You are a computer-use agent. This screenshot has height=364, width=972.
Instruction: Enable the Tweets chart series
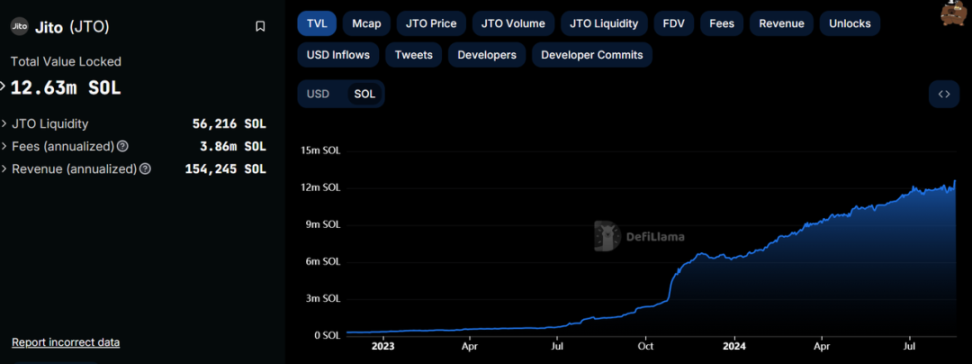(x=413, y=55)
